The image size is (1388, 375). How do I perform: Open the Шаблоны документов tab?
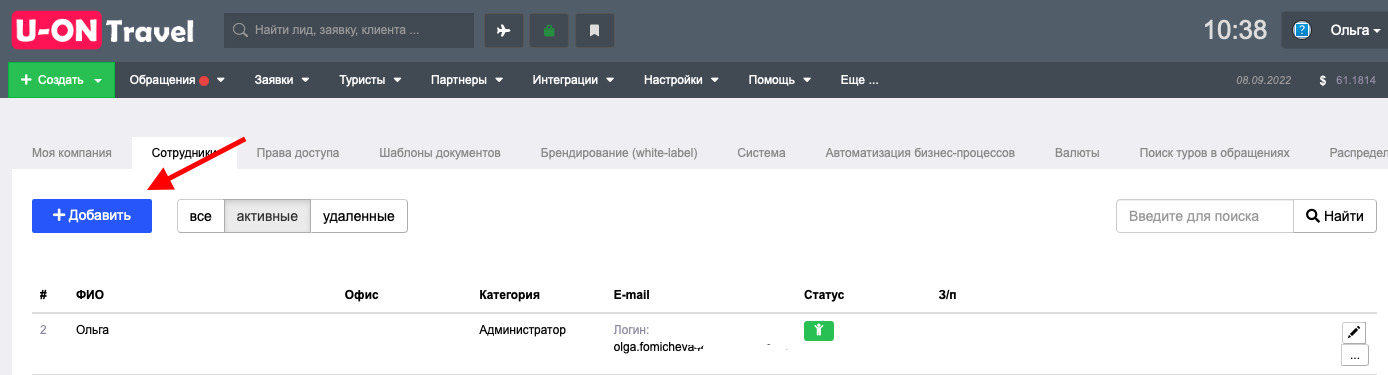point(440,153)
